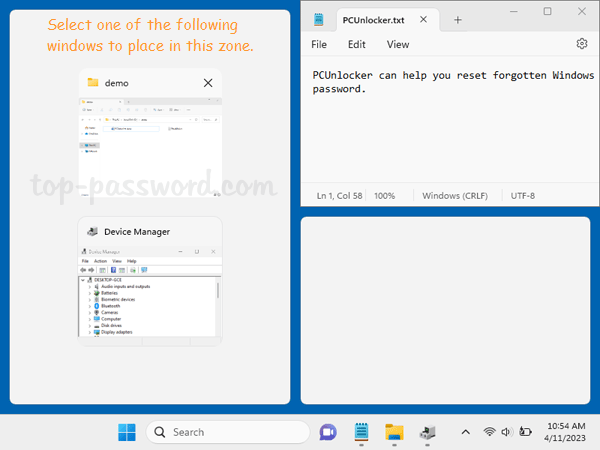Open the Edit menu in Notepad
Viewport: 600px width, 450px height.
point(357,44)
